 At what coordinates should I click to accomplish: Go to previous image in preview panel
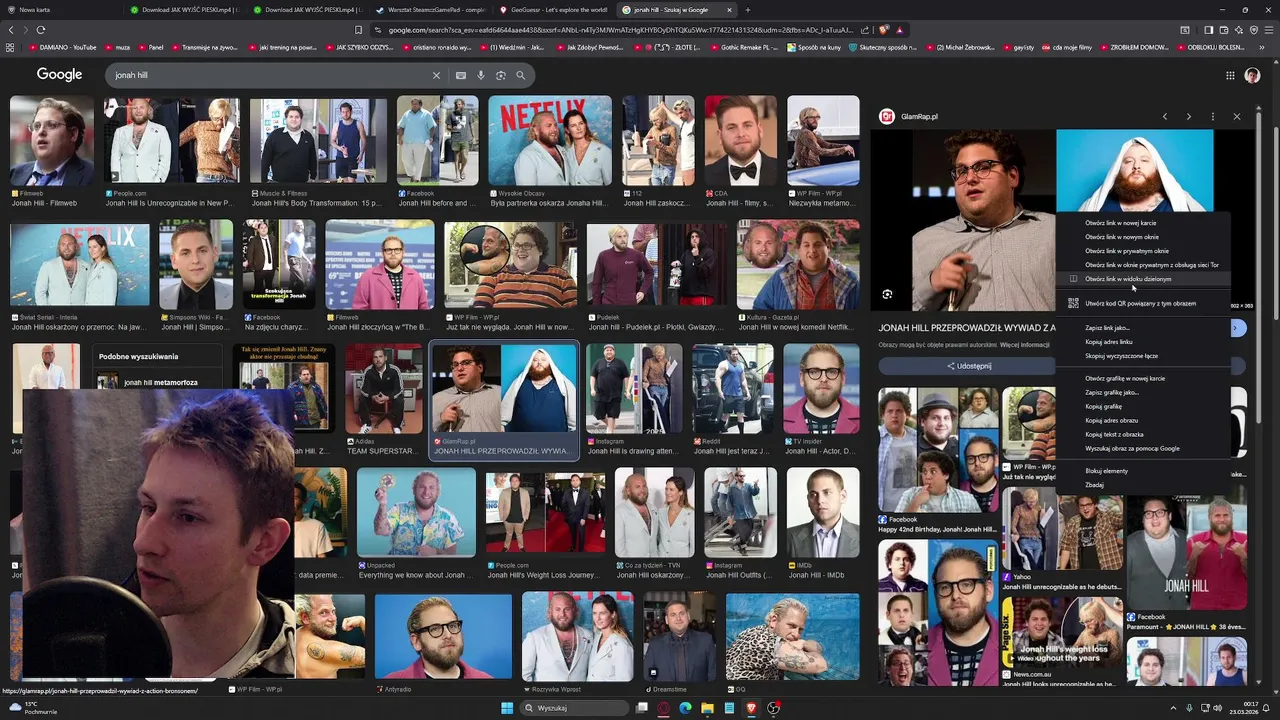coord(1164,117)
